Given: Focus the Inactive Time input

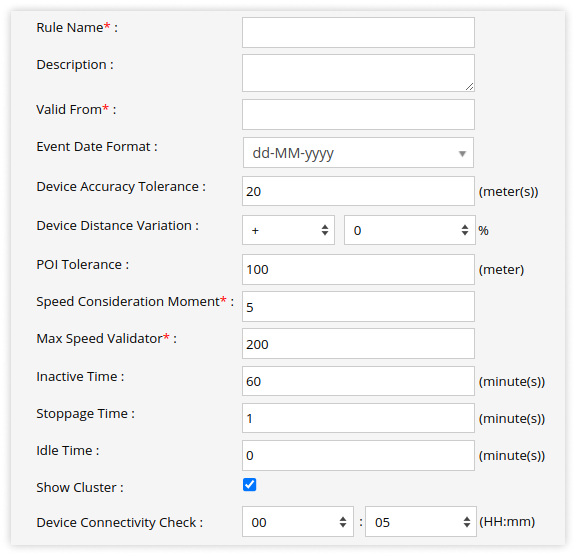Looking at the screenshot, I should point(358,381).
